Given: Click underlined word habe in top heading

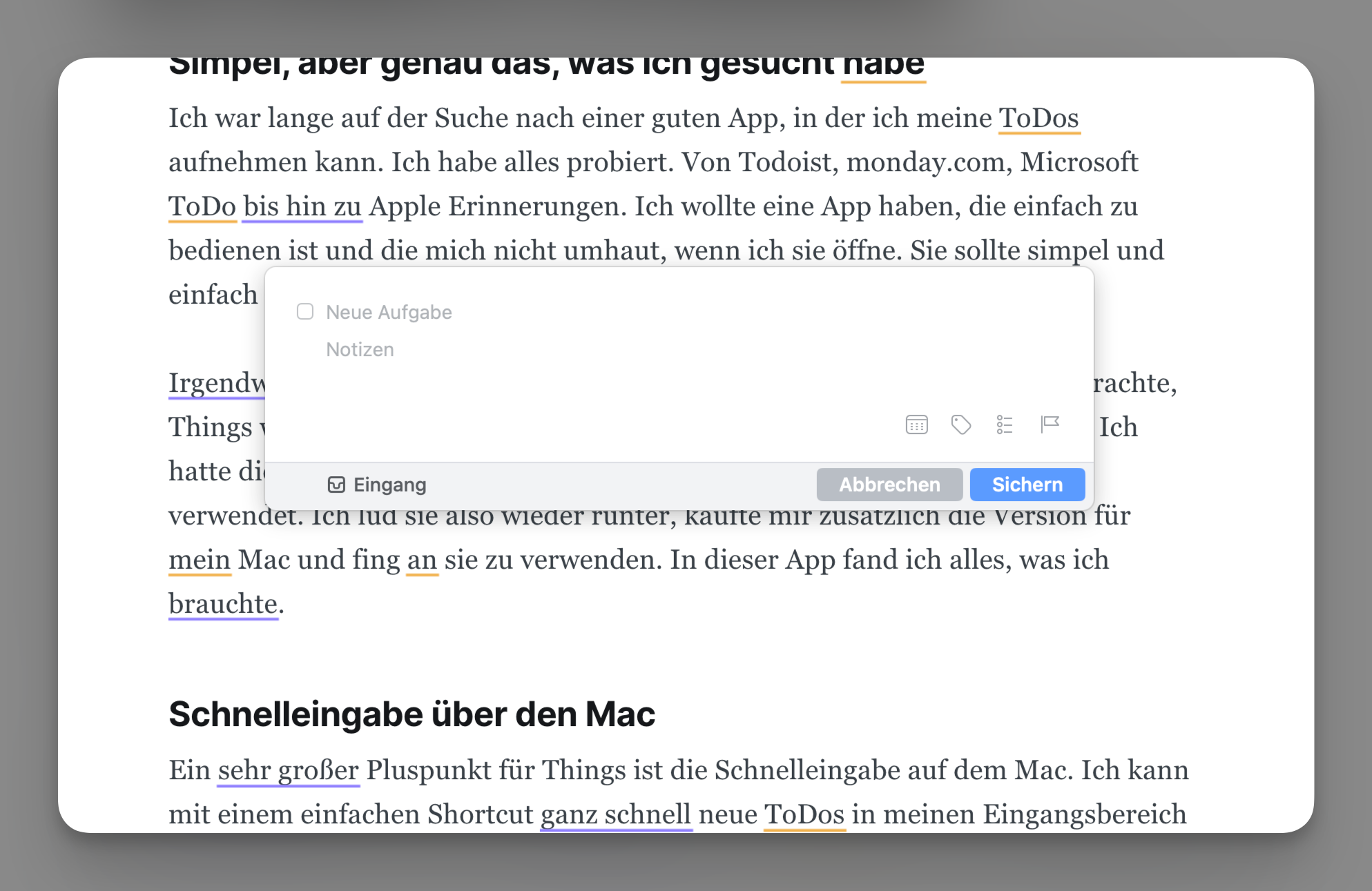Looking at the screenshot, I should 883,66.
